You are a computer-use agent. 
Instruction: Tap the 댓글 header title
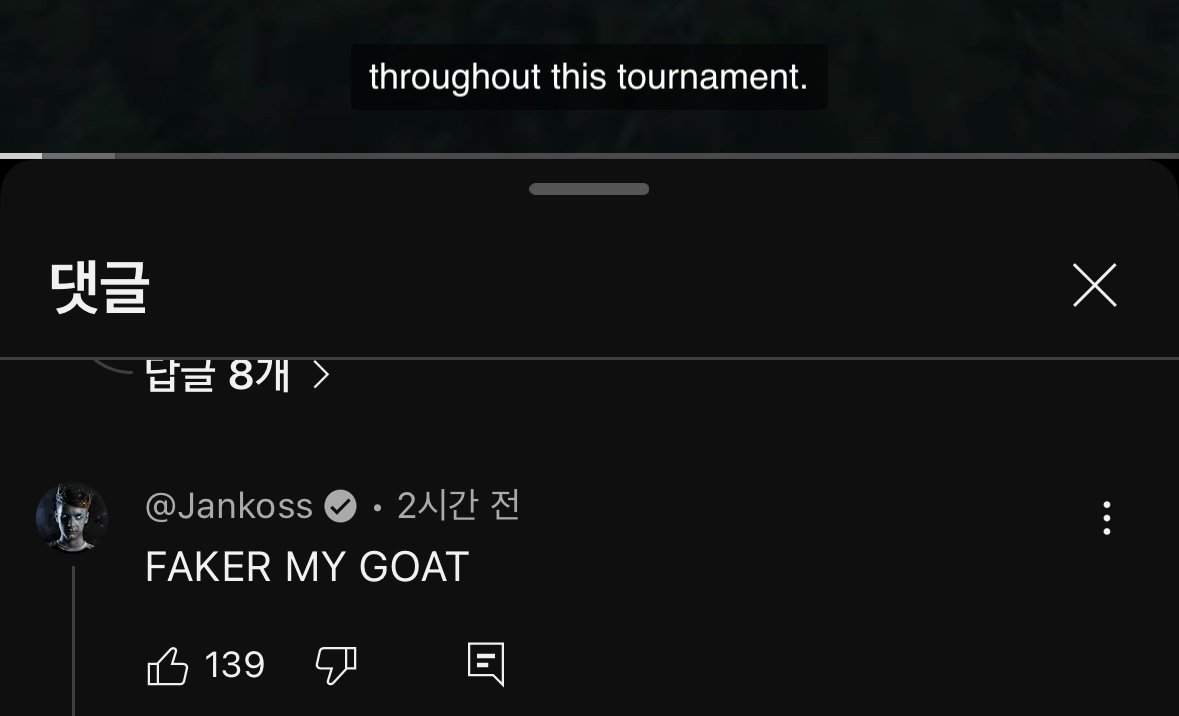coord(99,287)
